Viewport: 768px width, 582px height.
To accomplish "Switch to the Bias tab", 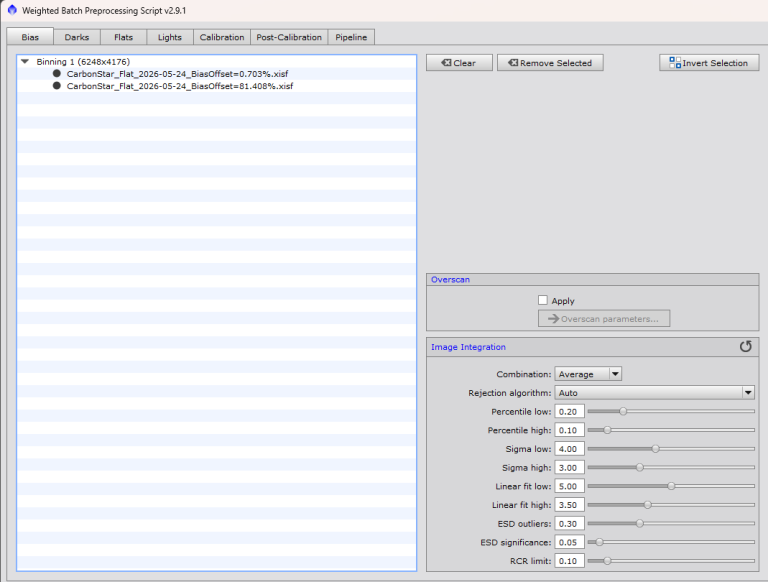I will point(30,37).
